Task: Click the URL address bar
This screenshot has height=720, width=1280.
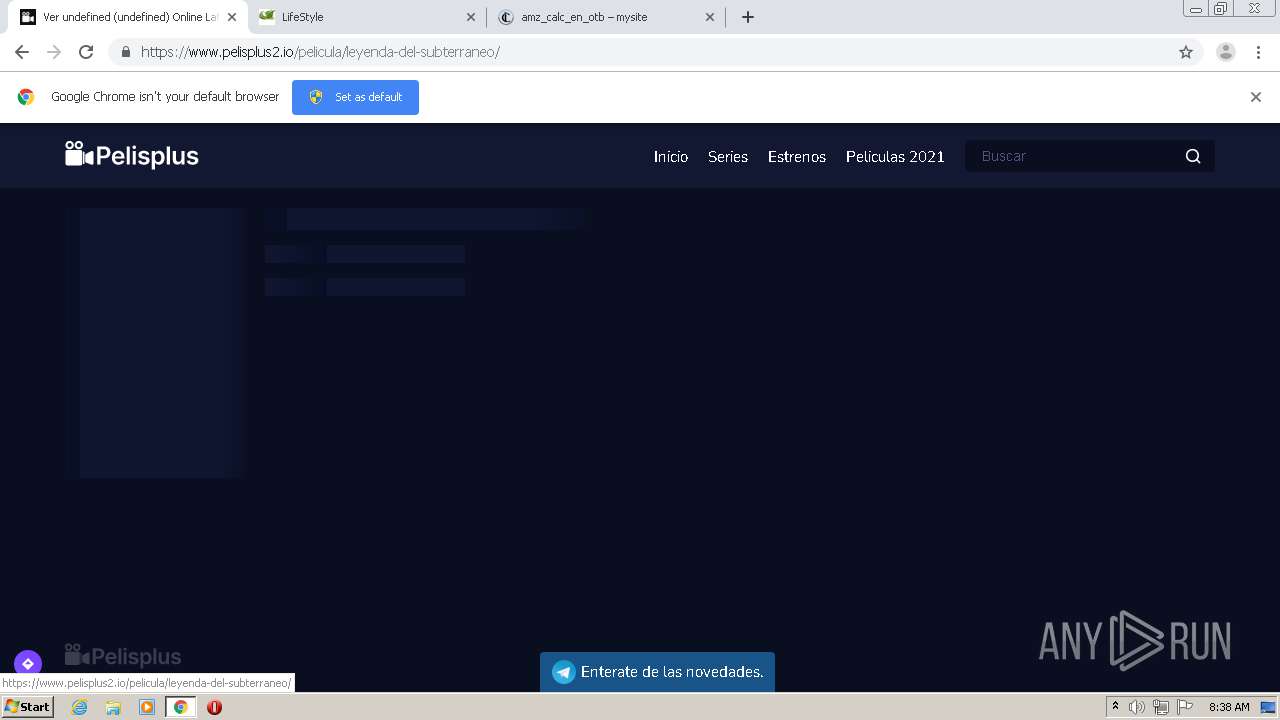Action: click(655, 52)
